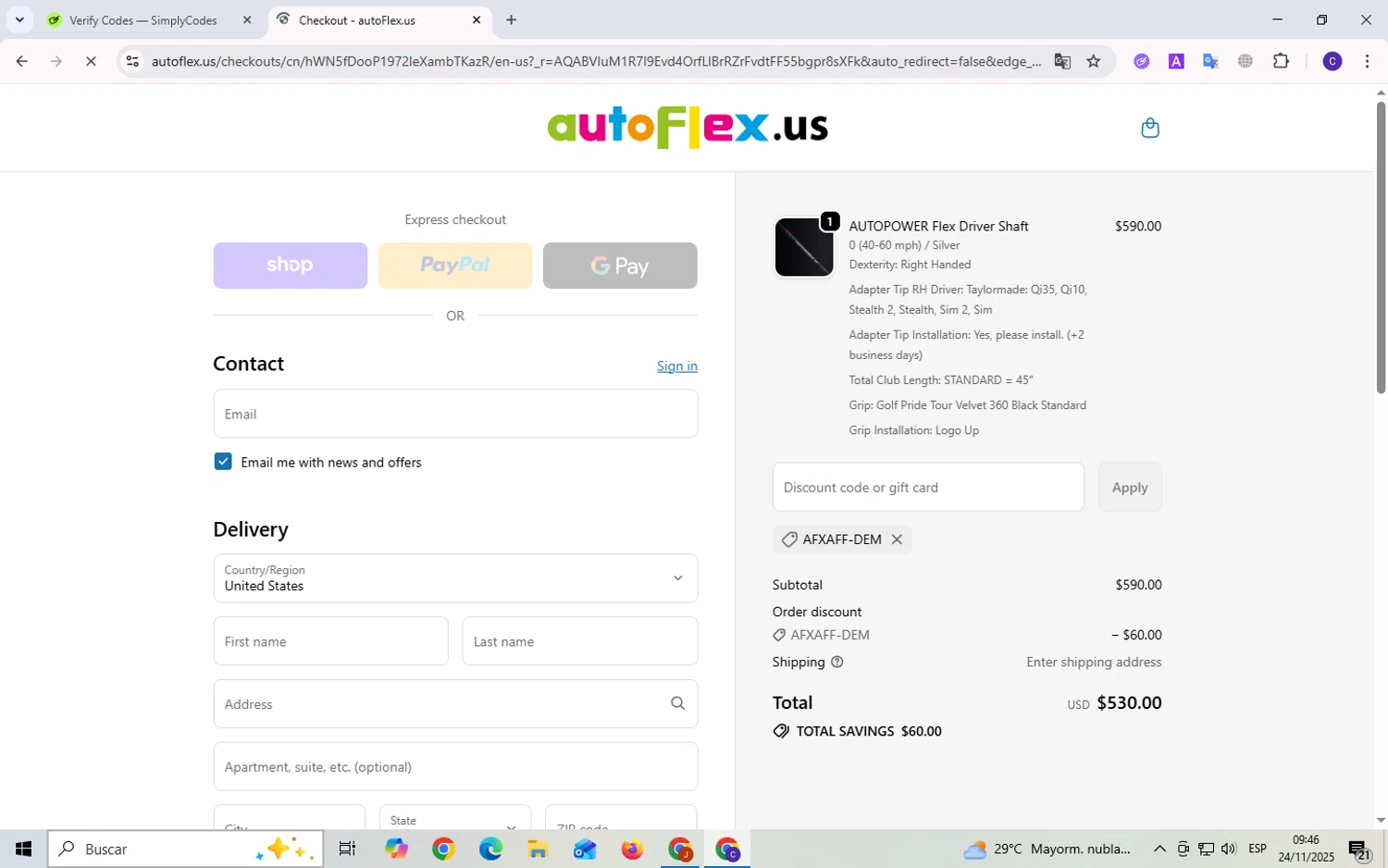The width and height of the screenshot is (1388, 868).
Task: Click the Apply discount button
Action: point(1130,487)
